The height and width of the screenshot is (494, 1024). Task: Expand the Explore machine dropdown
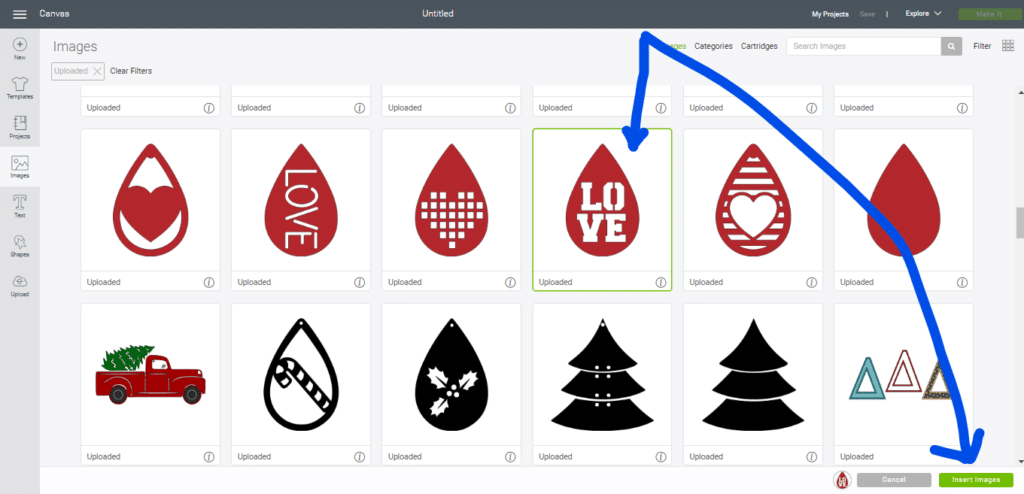[x=923, y=14]
